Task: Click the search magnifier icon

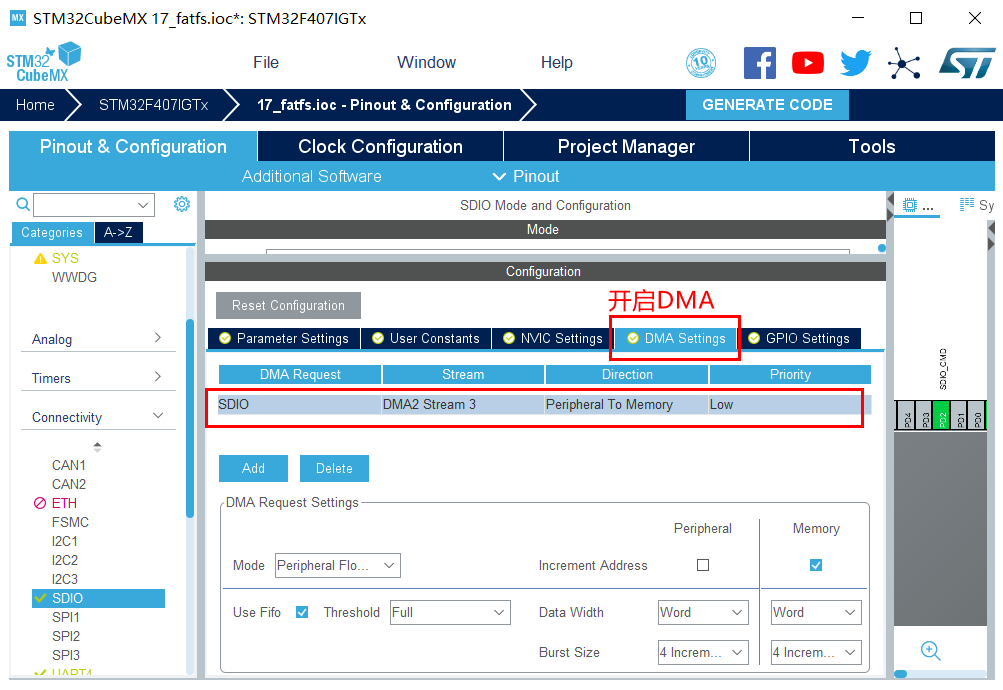Action: click(x=23, y=205)
